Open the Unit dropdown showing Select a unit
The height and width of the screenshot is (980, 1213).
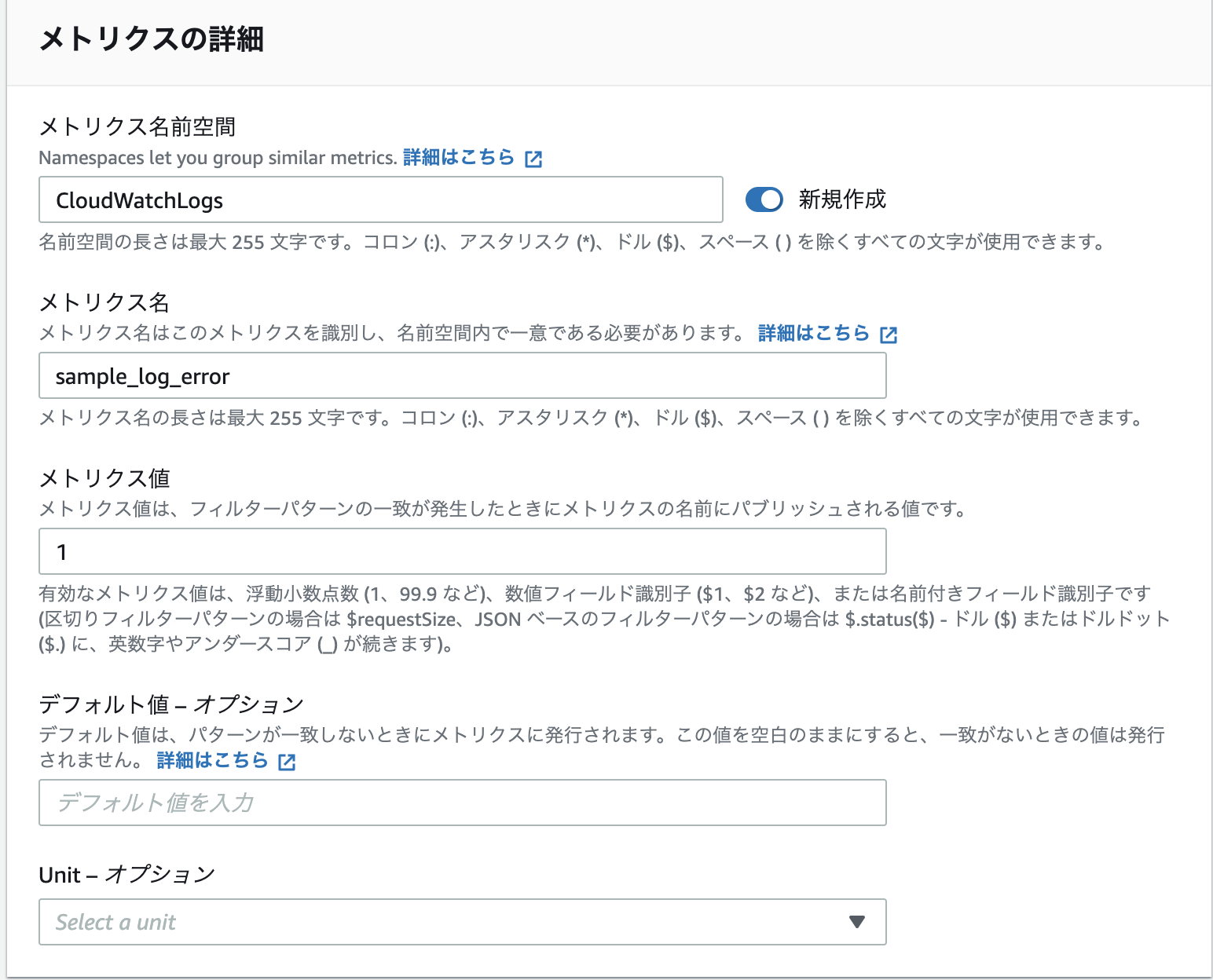click(462, 922)
